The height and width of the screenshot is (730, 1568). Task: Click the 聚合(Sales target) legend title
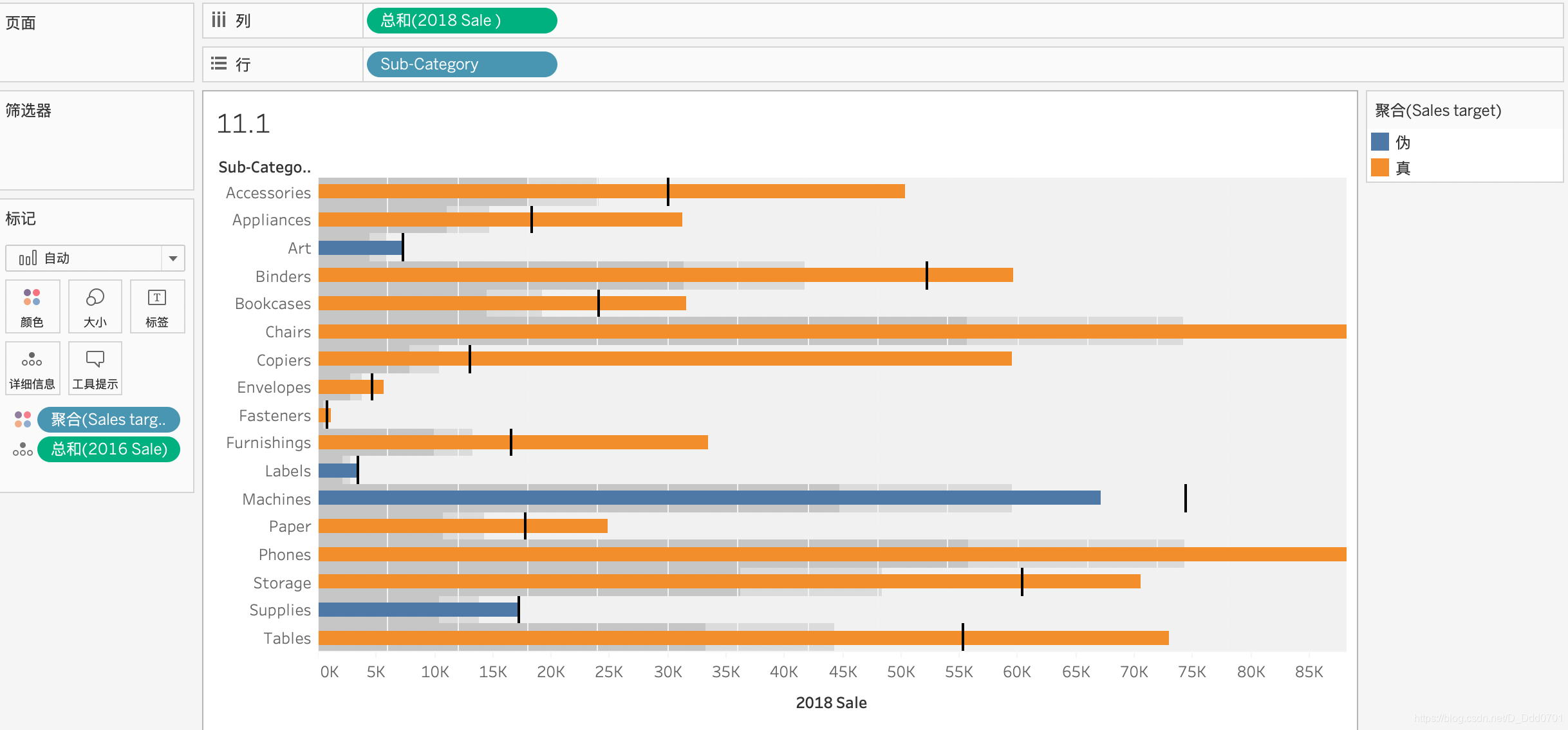[x=1438, y=111]
